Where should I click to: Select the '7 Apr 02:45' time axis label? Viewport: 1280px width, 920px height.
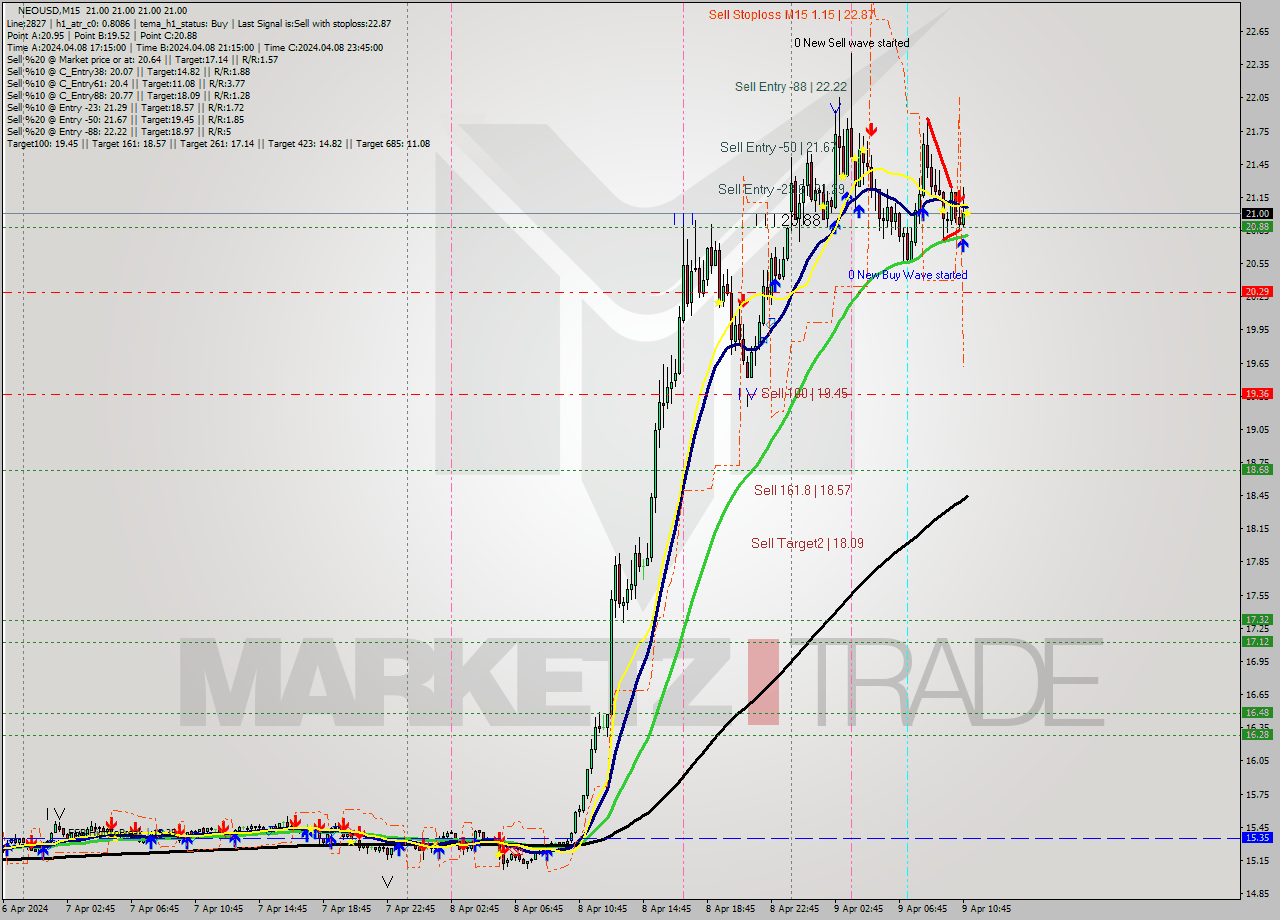pyautogui.click(x=91, y=909)
